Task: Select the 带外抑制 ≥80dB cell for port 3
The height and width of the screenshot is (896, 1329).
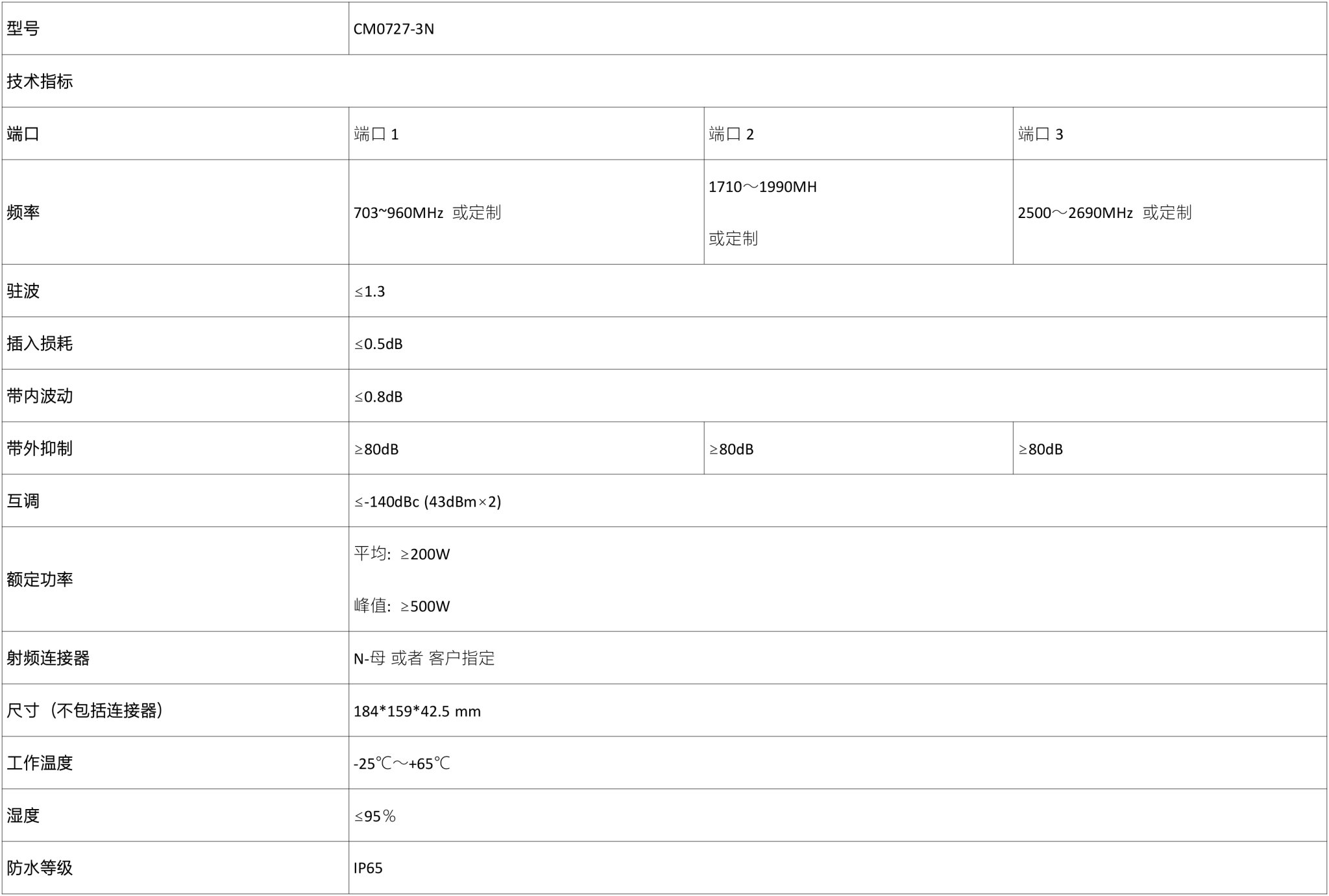Action: coord(1040,449)
